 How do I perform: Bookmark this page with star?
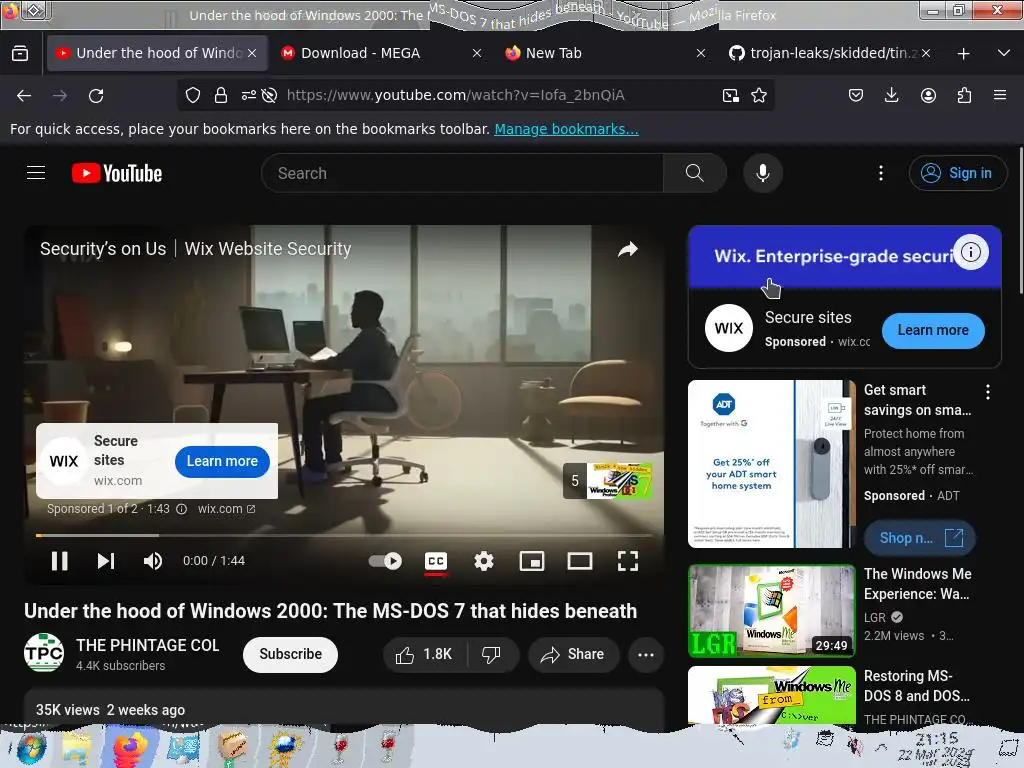click(x=759, y=95)
